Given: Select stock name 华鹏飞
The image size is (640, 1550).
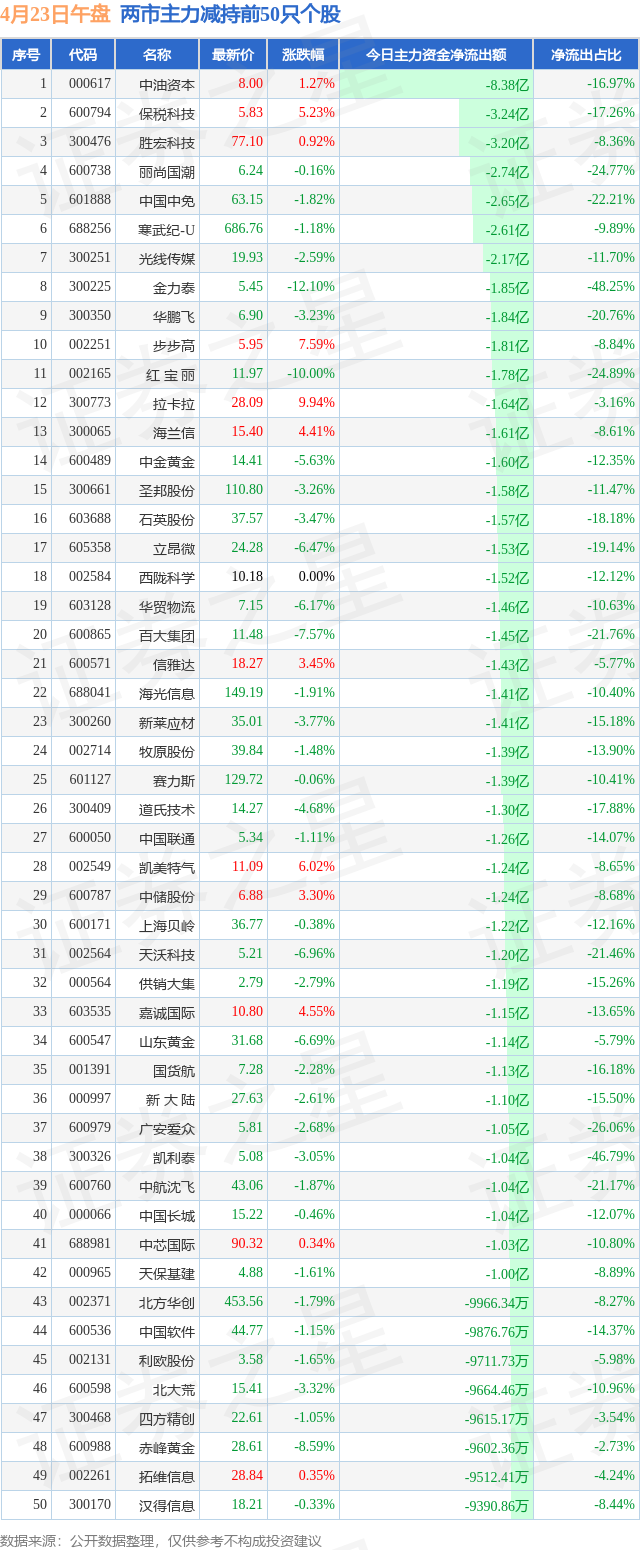Looking at the screenshot, I should coord(174,316).
